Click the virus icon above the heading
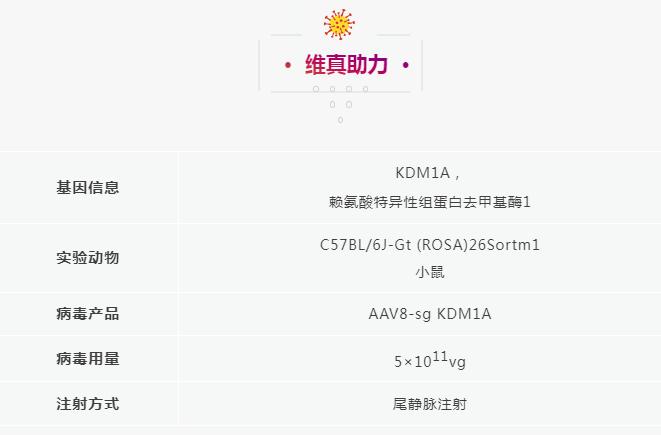 (x=339, y=24)
